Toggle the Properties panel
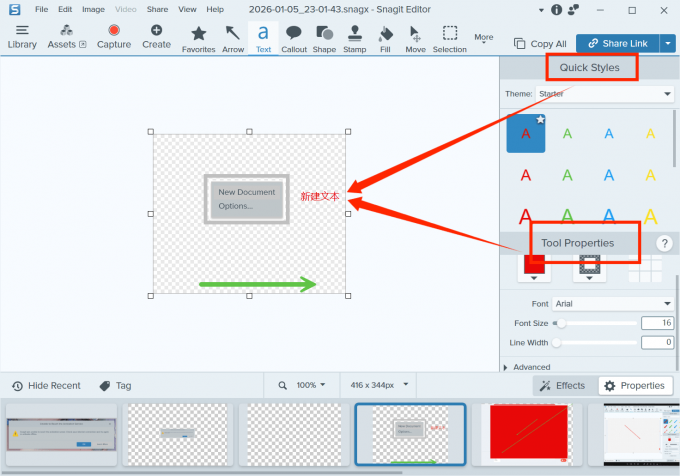Viewport: 680px width, 476px height. coord(634,385)
